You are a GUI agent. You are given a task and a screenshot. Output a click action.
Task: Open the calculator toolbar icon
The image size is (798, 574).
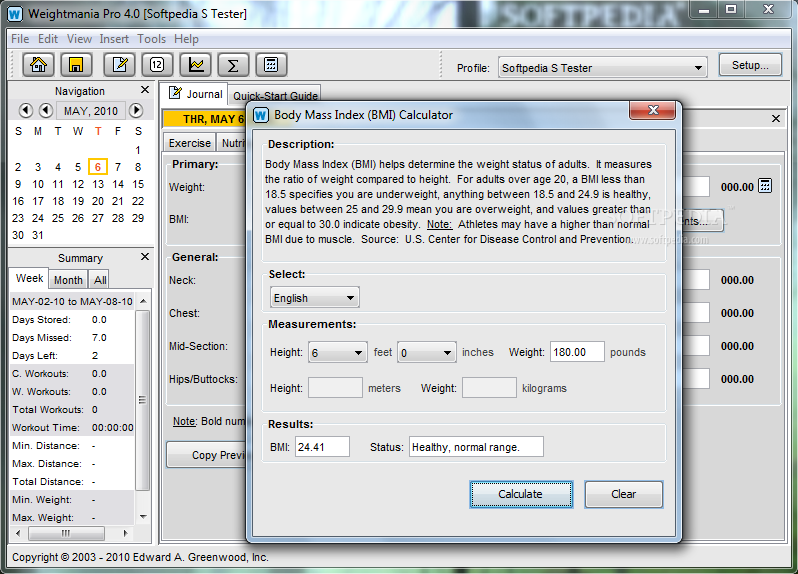271,65
